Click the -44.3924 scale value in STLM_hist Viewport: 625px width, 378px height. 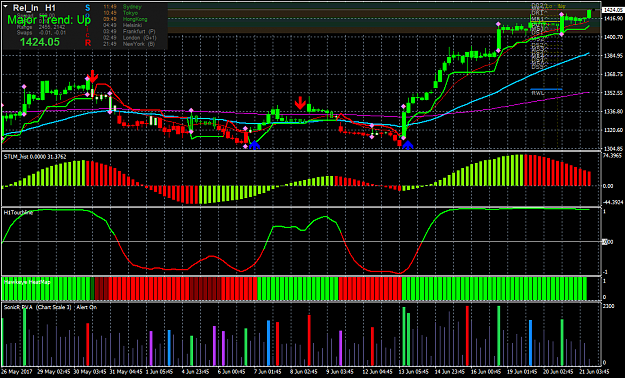pos(613,202)
